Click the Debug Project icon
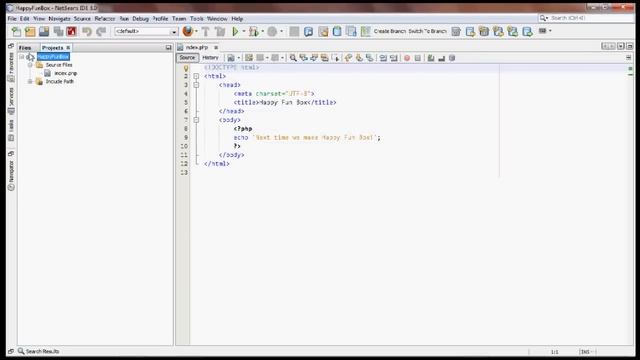Image resolution: width=640 pixels, height=360 pixels. [253, 31]
